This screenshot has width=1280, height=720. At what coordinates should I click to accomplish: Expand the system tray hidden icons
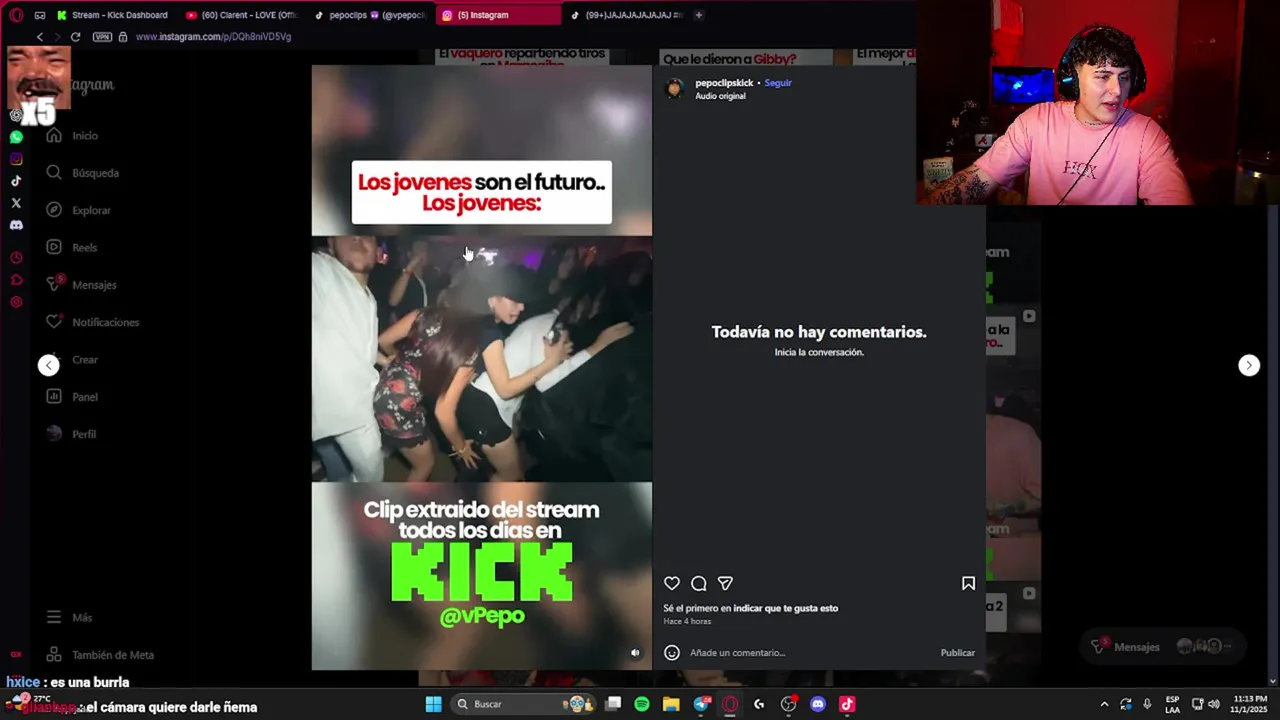click(x=1104, y=704)
